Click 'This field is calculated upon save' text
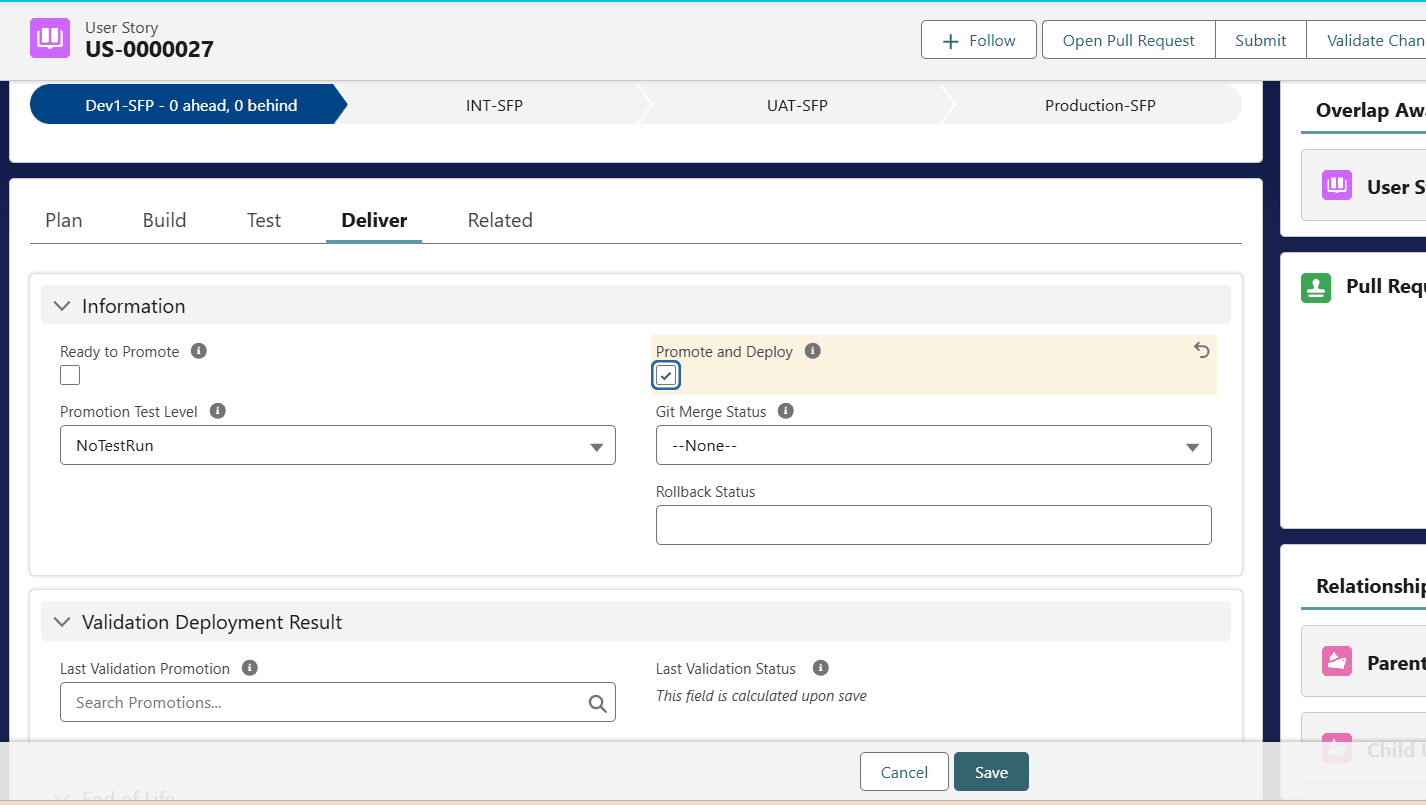The image size is (1426, 805). [761, 696]
